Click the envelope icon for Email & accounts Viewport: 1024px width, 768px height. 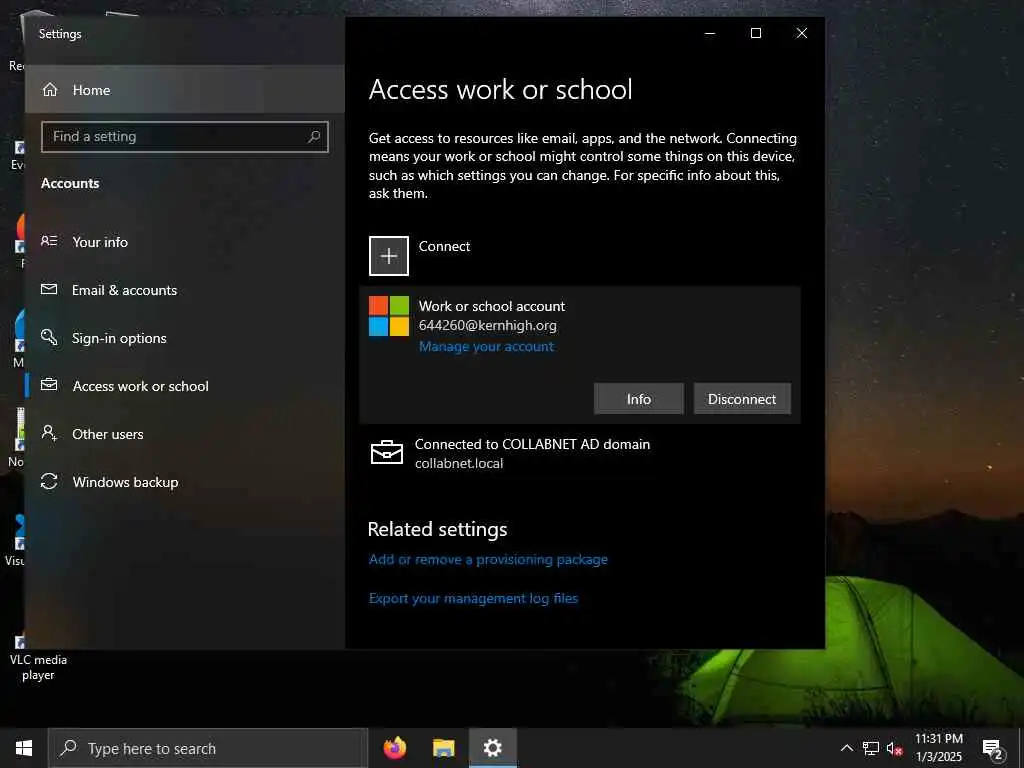point(49,289)
